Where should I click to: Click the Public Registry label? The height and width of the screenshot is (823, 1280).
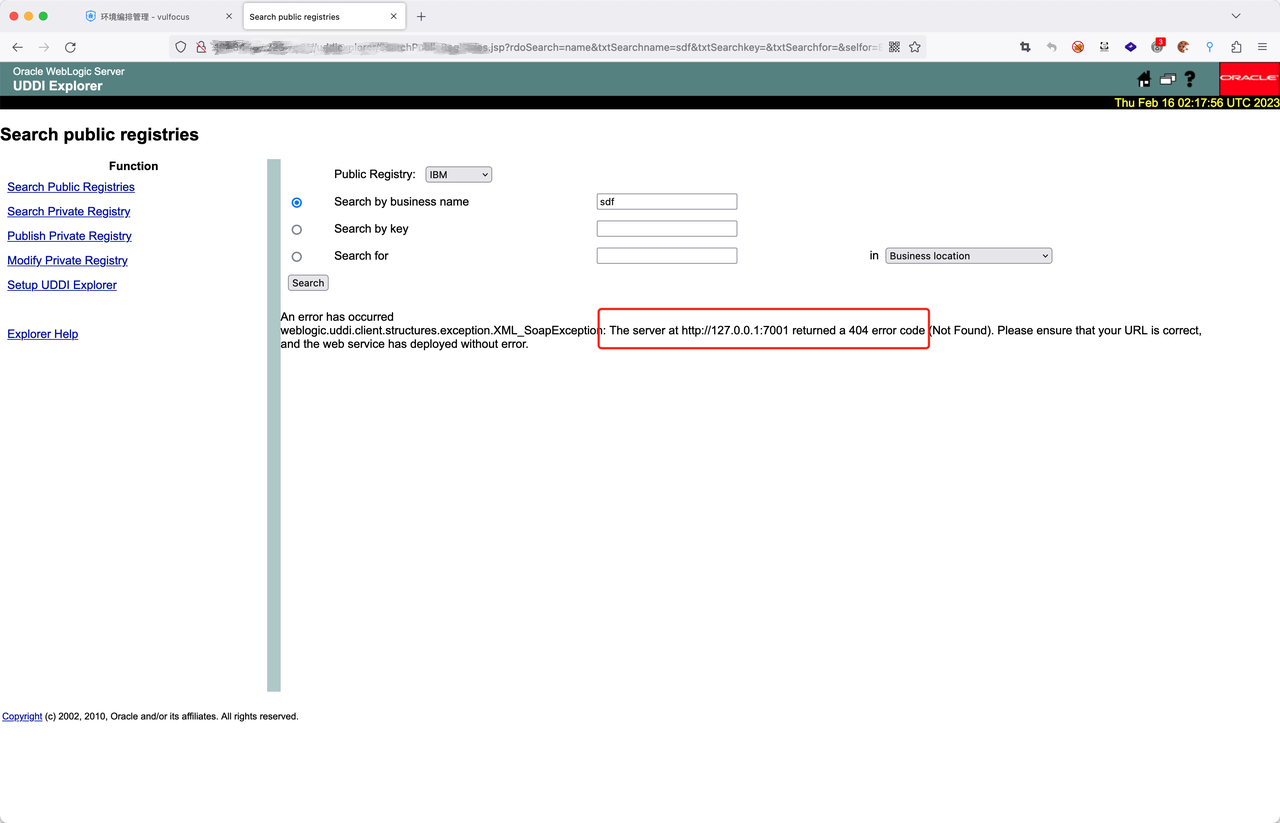[x=375, y=175]
